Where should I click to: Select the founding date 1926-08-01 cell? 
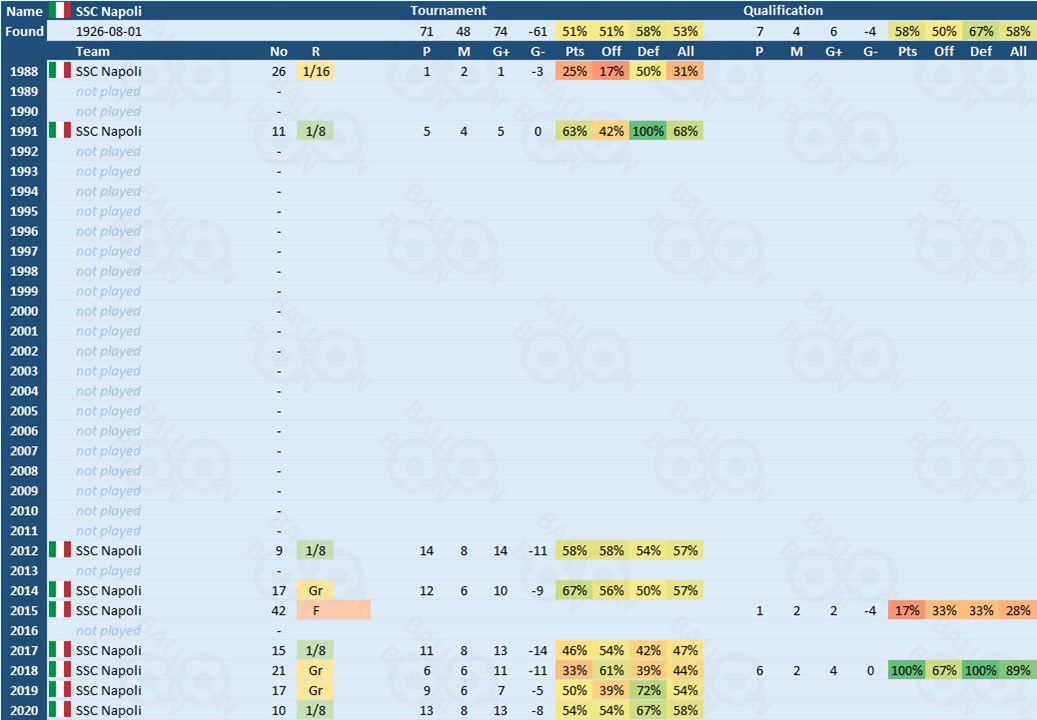click(108, 31)
